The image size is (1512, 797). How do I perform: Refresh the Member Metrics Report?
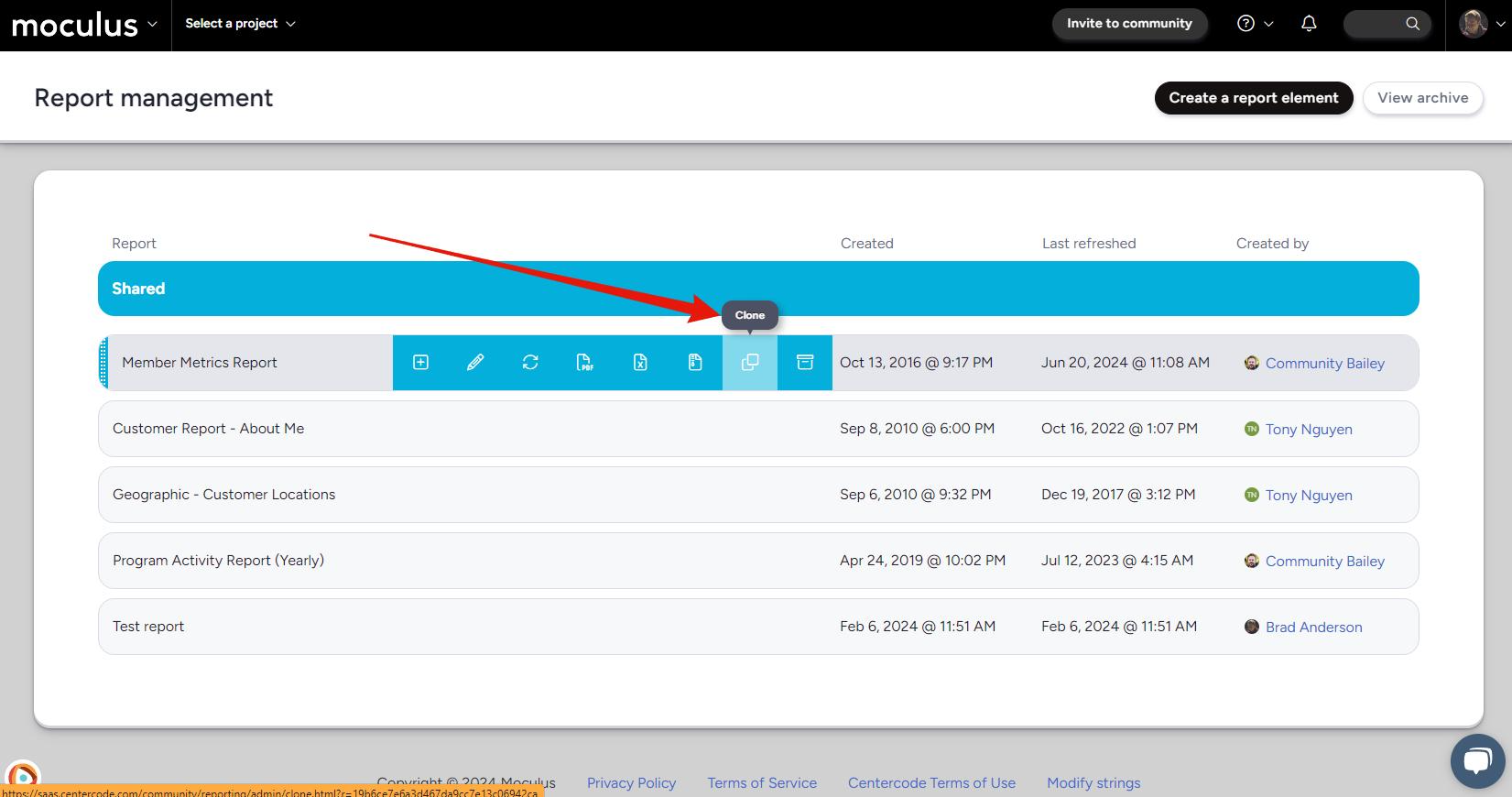point(530,363)
